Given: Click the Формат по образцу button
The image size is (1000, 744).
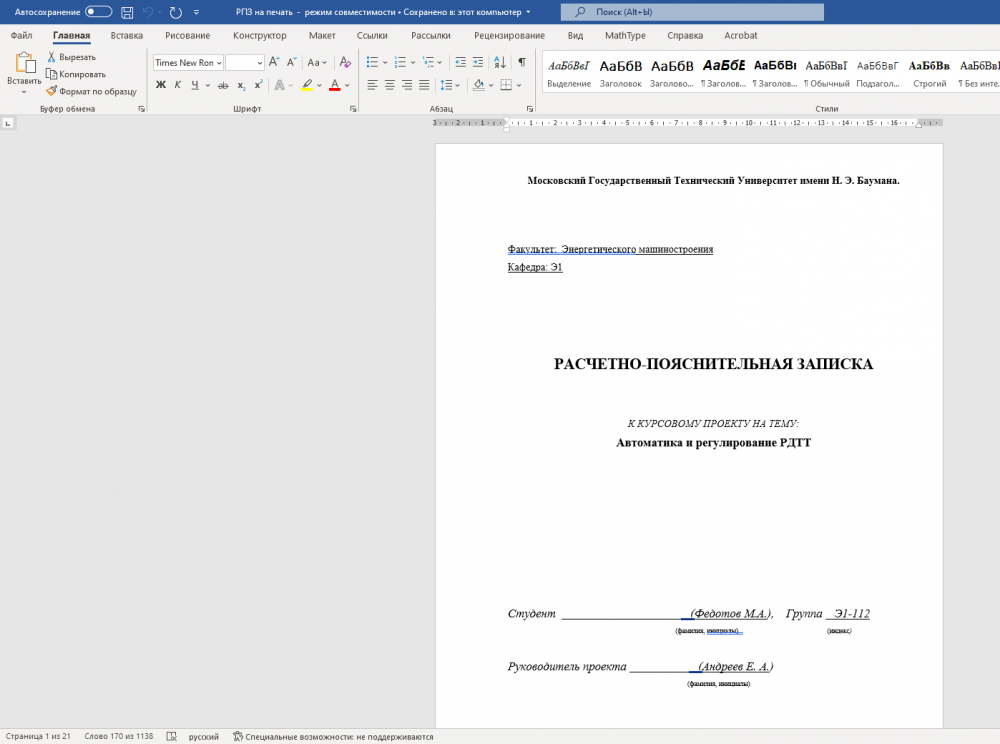Looking at the screenshot, I should click(91, 91).
